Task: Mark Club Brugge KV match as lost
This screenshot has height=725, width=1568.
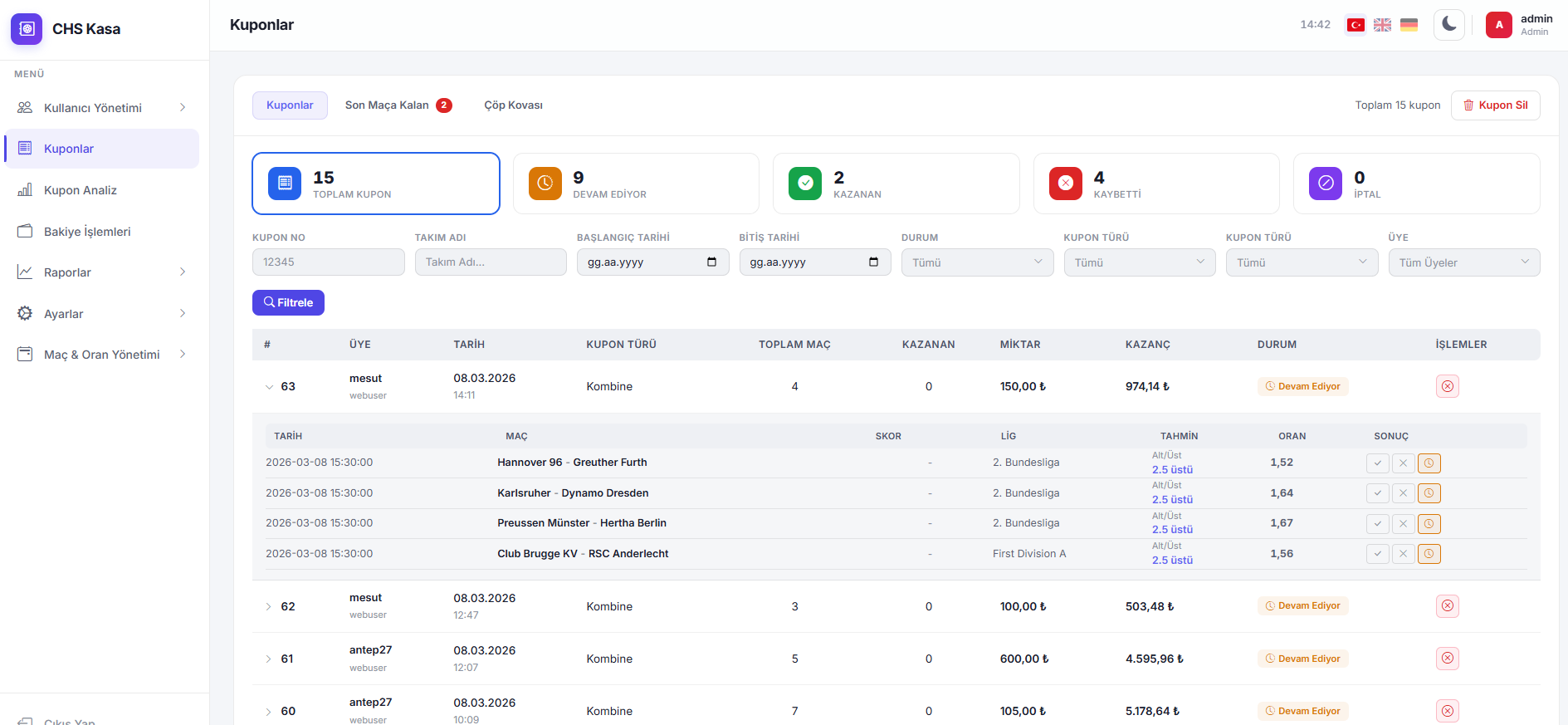Action: coord(1404,554)
